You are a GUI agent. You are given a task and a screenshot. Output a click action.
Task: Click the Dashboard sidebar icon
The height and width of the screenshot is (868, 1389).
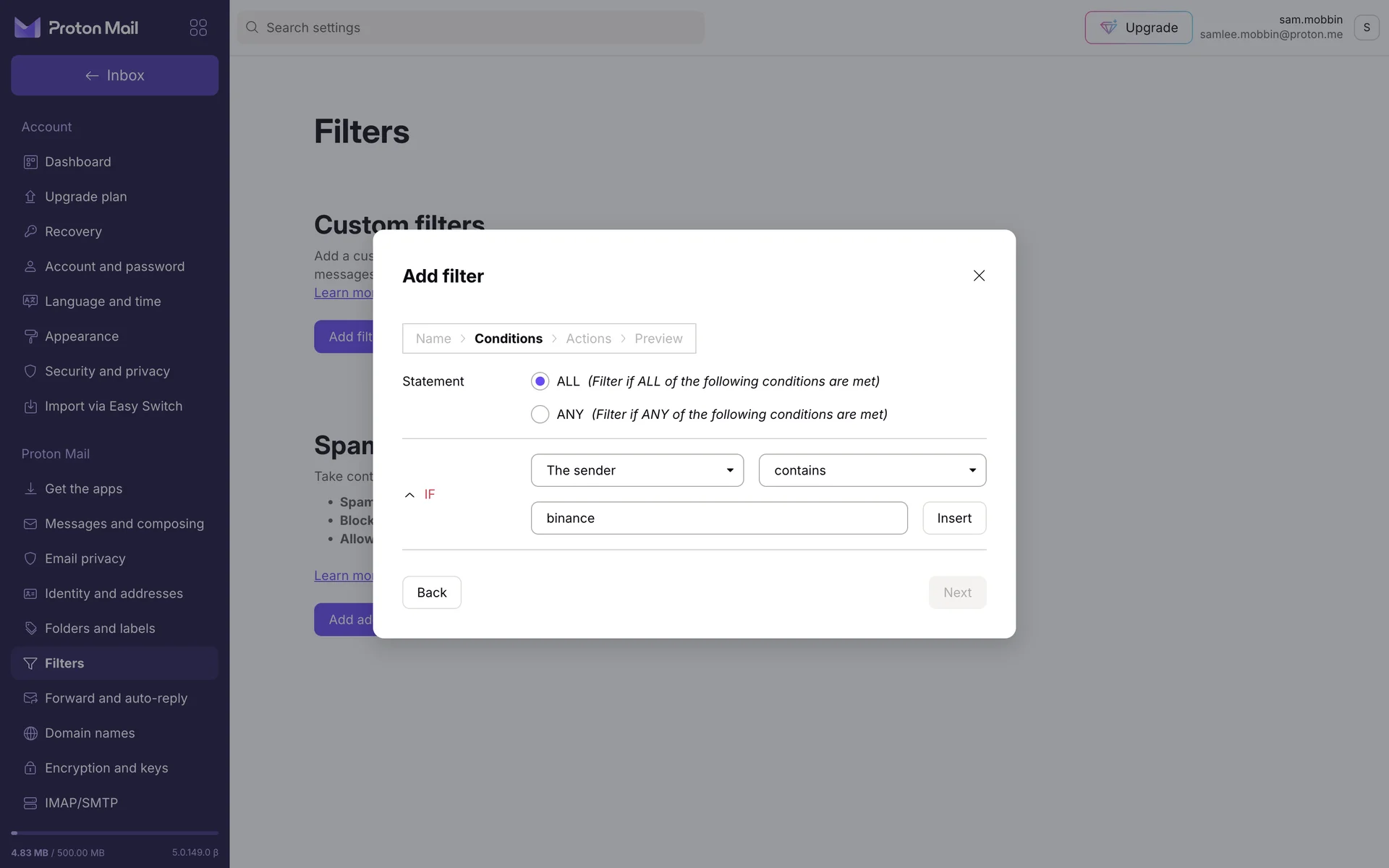coord(30,162)
